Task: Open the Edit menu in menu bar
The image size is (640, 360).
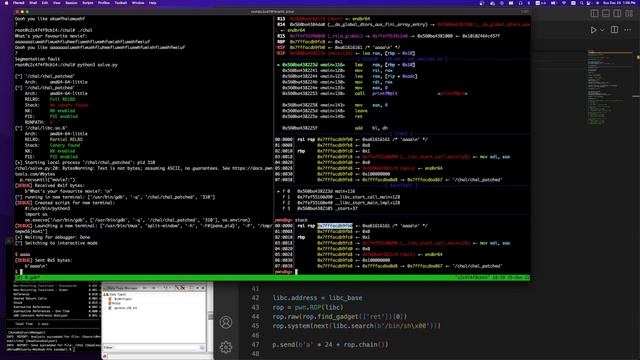Action: [x=45, y=3]
